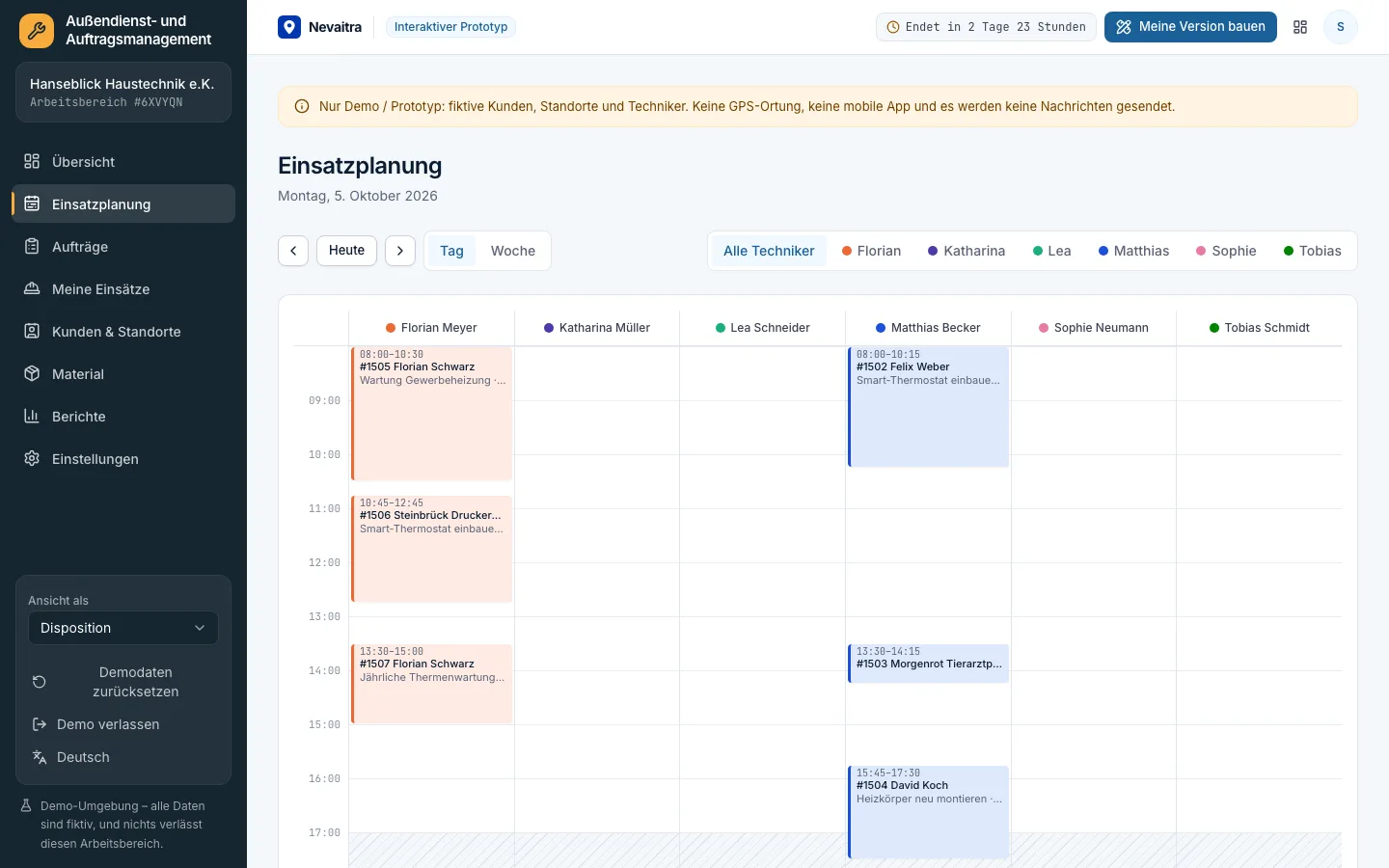Click the Aufträge clipboard icon
Screen dimensions: 1389x868
pos(32,246)
